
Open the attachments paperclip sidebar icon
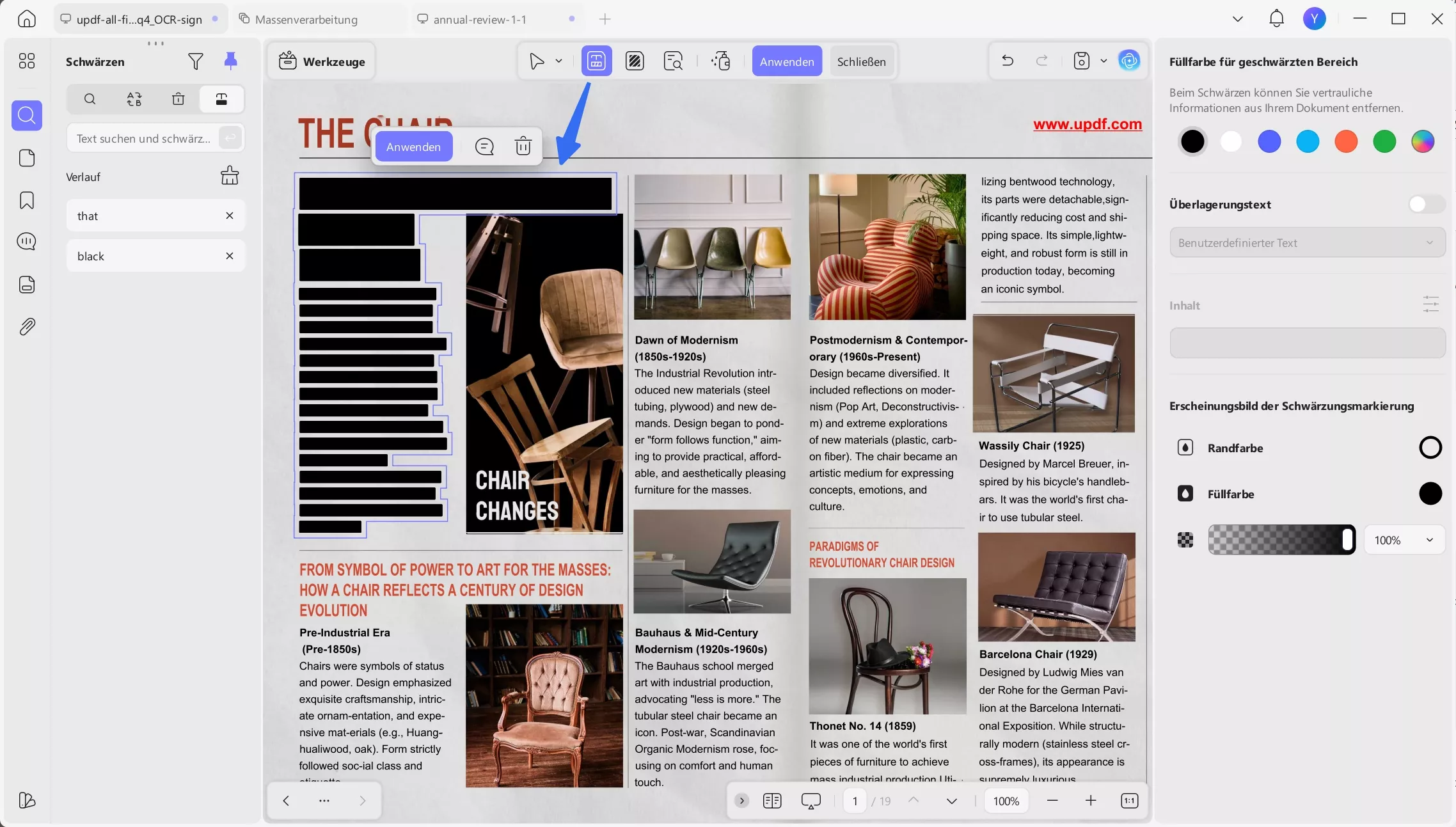click(x=27, y=327)
